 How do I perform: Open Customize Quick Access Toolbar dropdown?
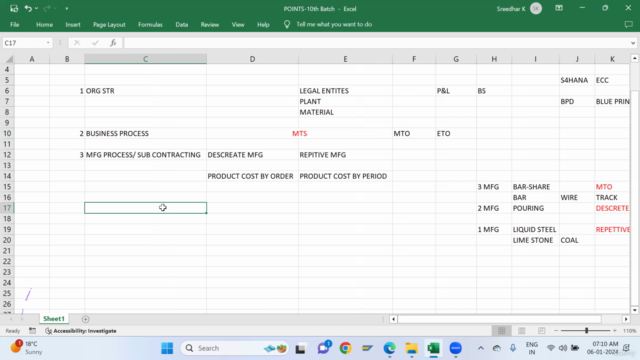pos(67,9)
